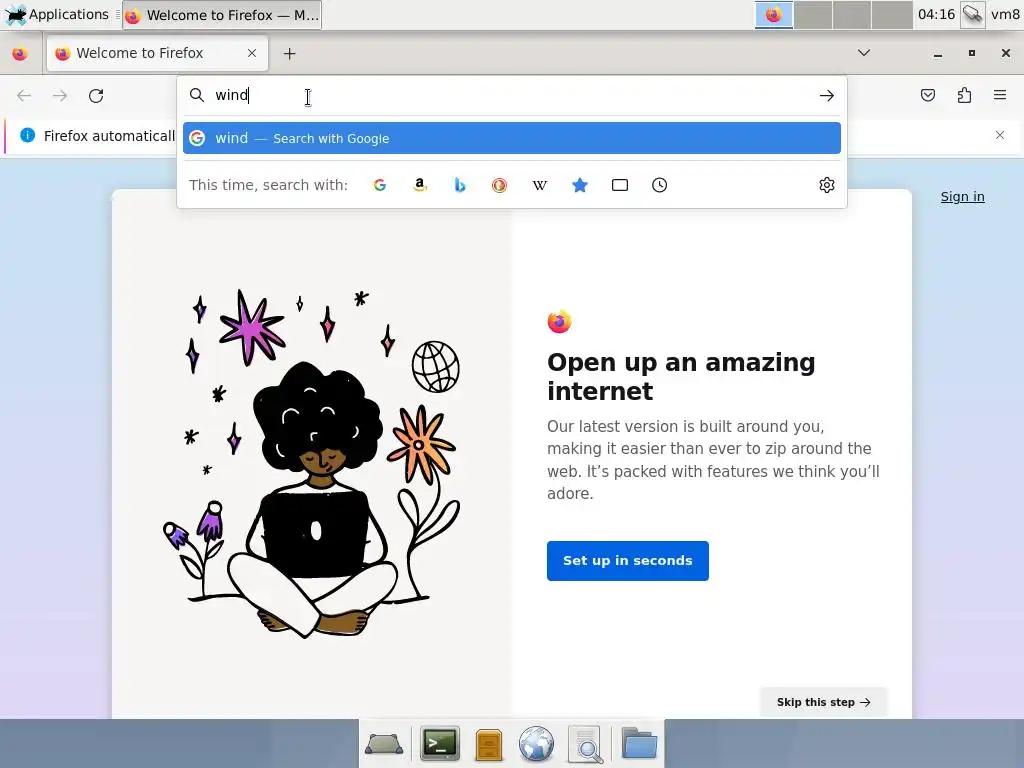Expand the list all tabs chevron

864,53
